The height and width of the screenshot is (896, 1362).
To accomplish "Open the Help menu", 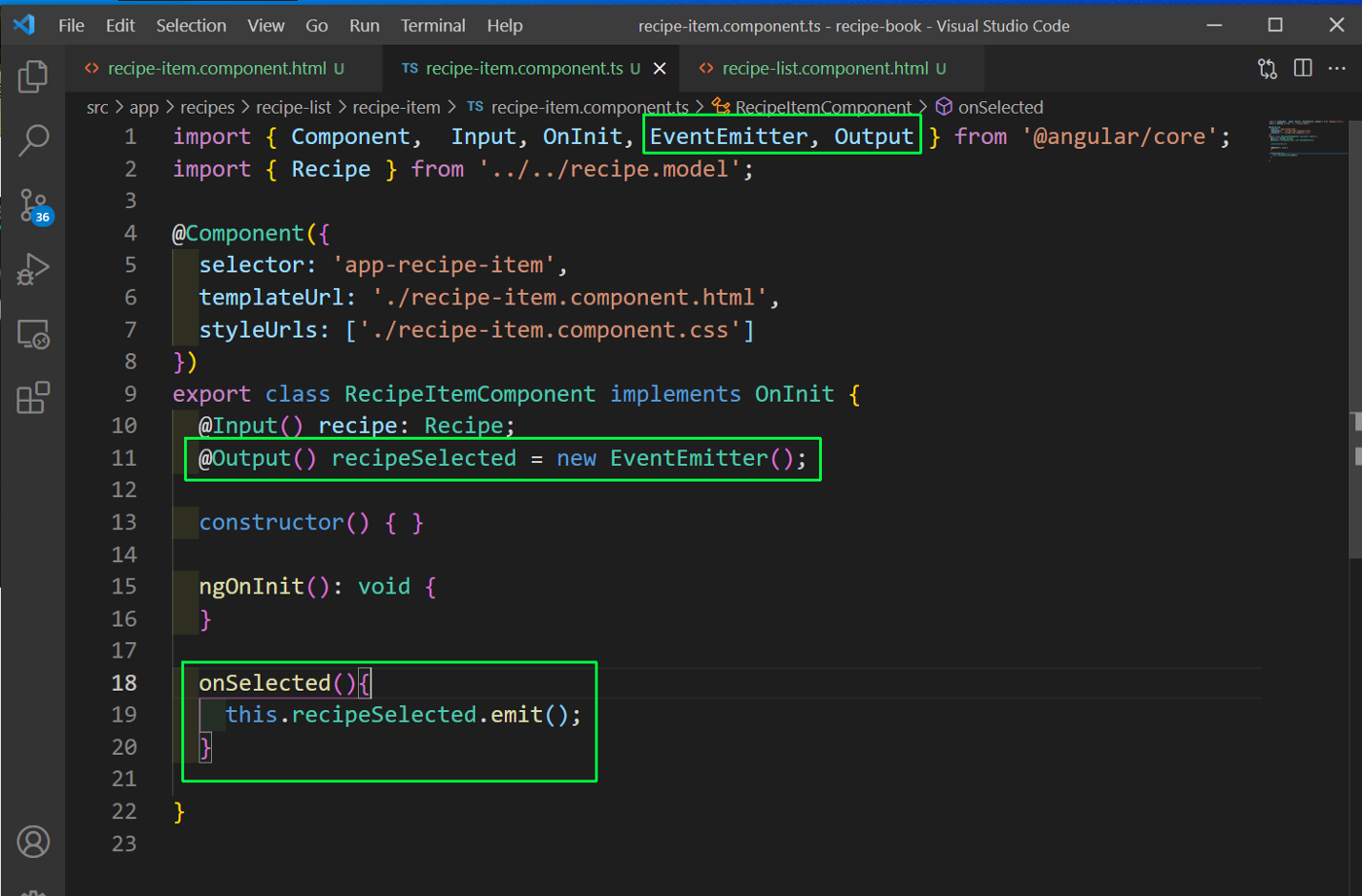I will click(x=505, y=25).
